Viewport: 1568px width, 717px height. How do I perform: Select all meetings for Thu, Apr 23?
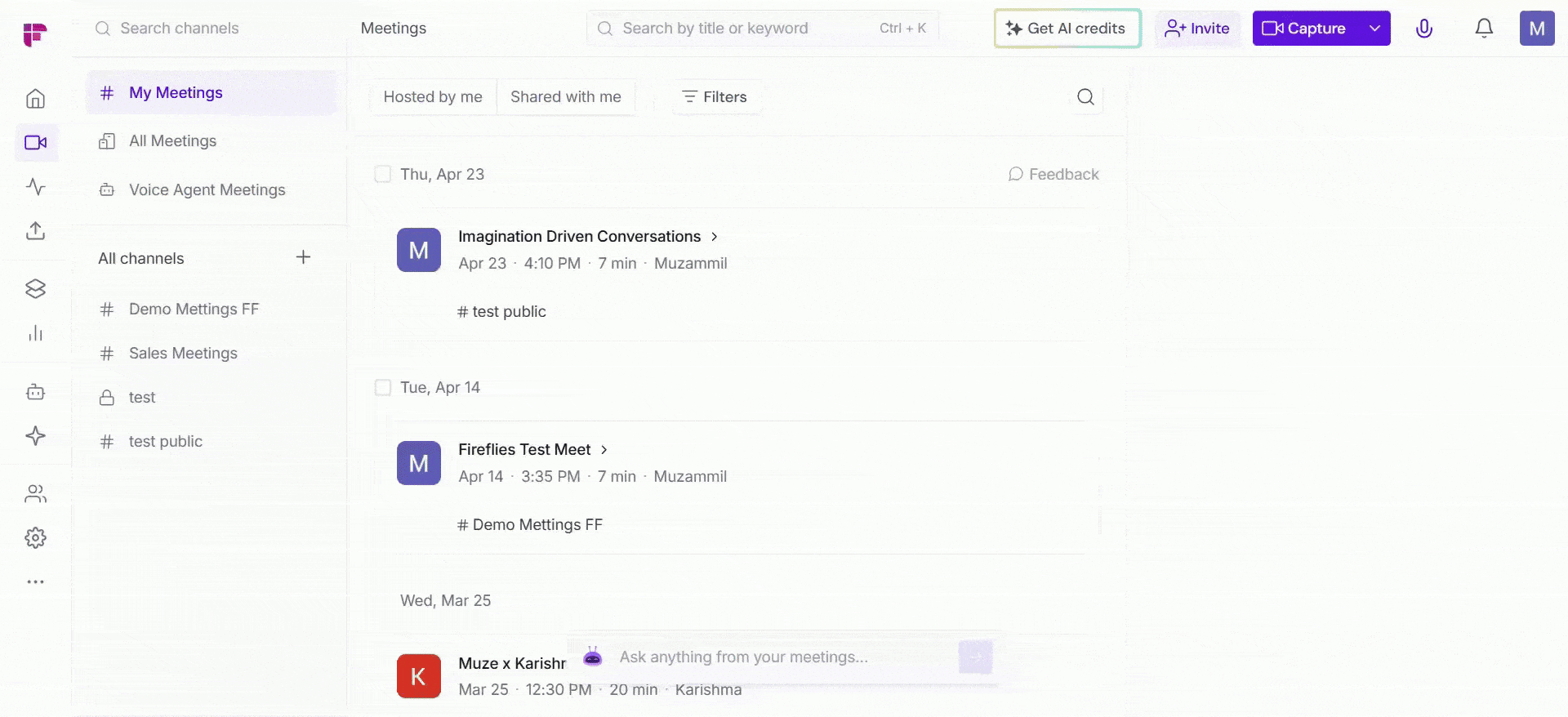[382, 174]
